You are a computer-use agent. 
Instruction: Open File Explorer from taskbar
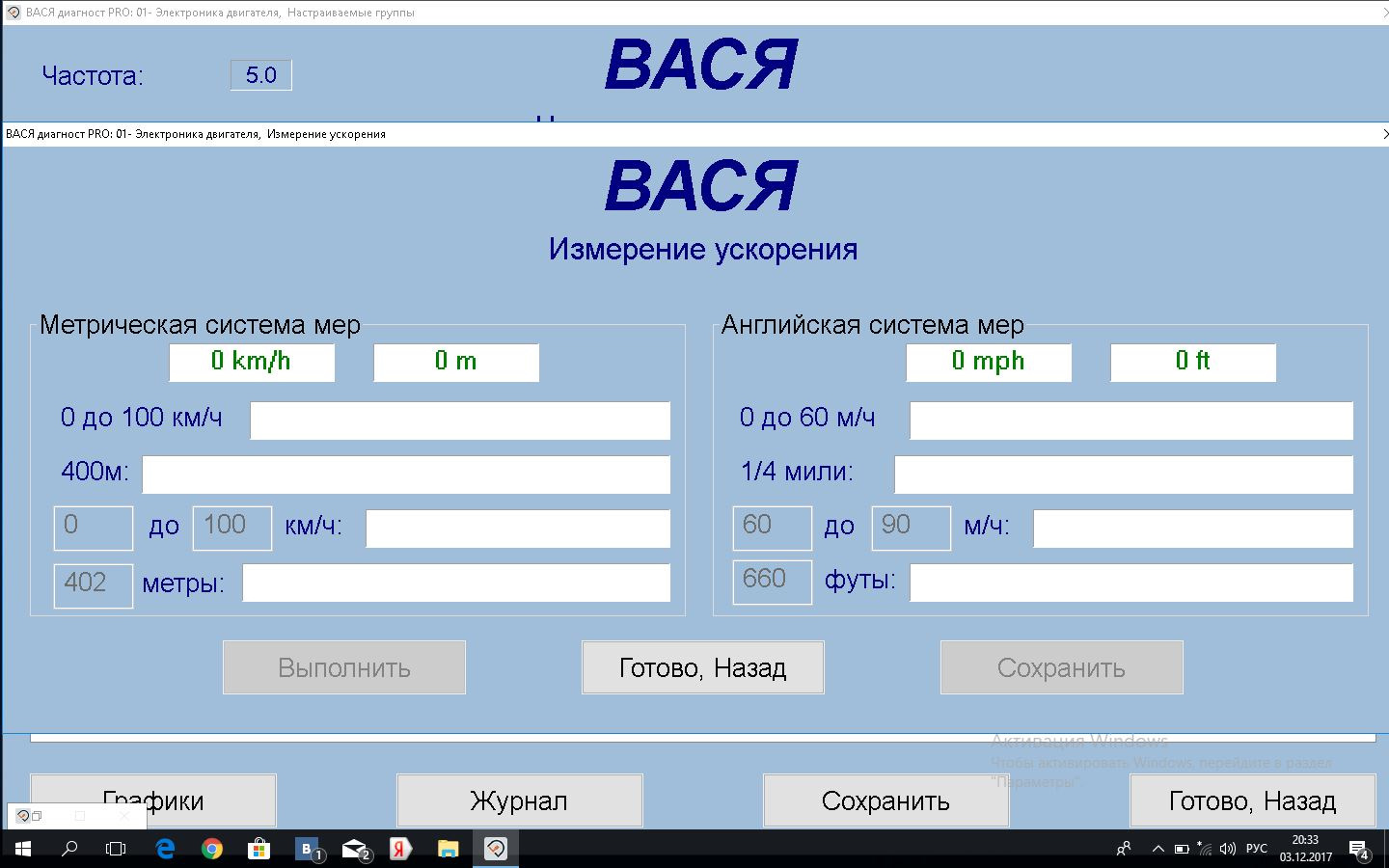pos(448,850)
